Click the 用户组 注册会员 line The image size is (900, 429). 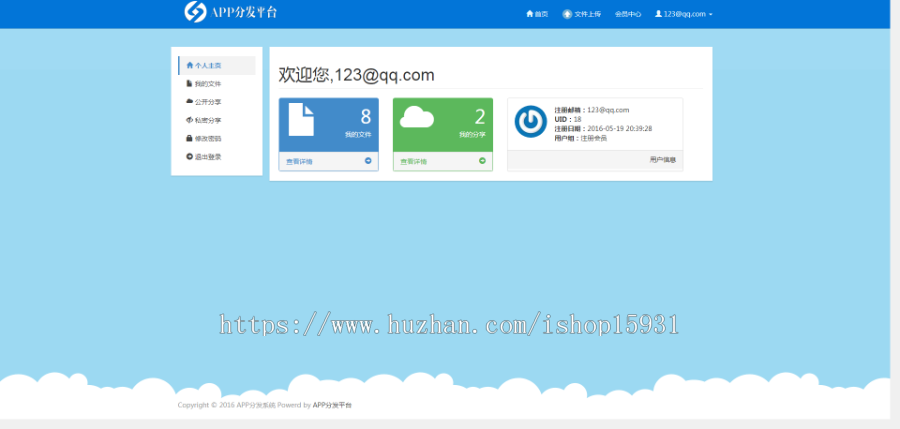click(581, 138)
